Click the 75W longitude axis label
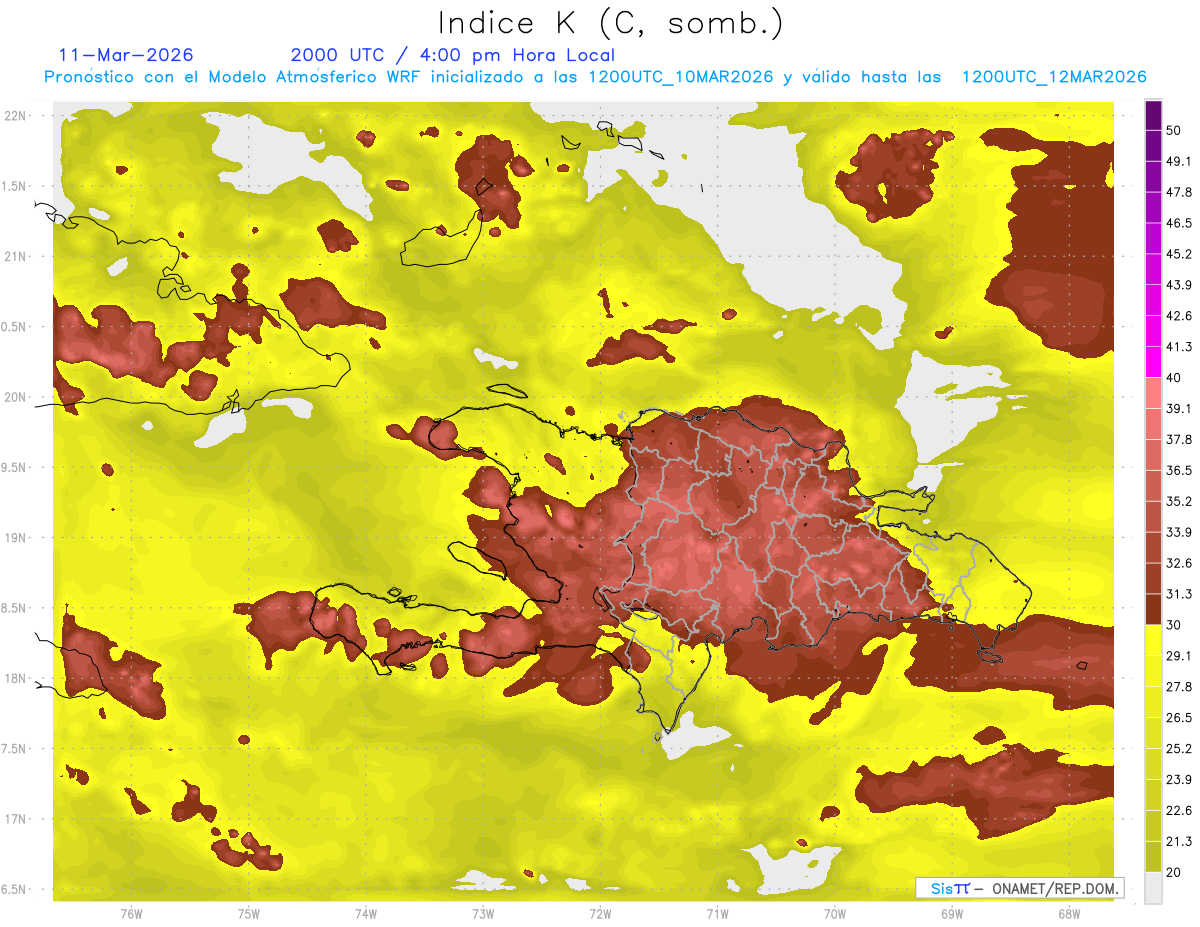The height and width of the screenshot is (927, 1200). tap(249, 913)
